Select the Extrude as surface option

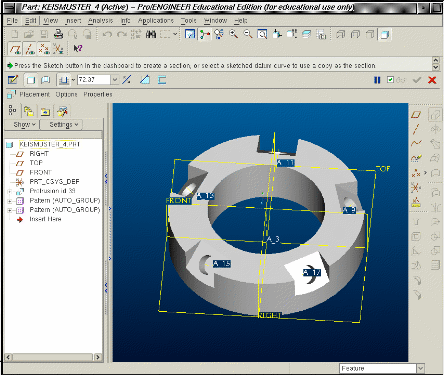tap(45, 80)
